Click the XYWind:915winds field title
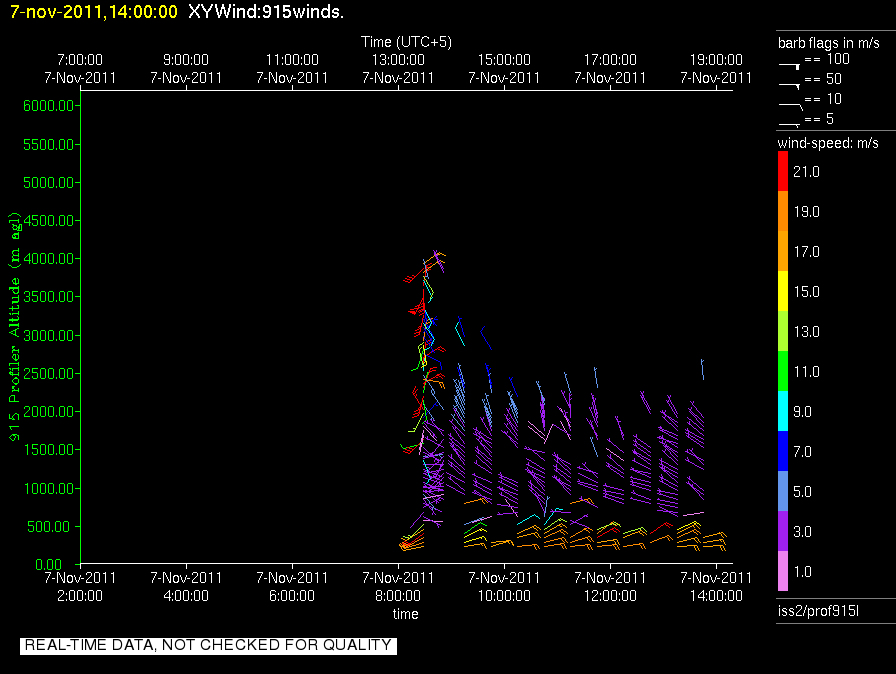 (266, 11)
